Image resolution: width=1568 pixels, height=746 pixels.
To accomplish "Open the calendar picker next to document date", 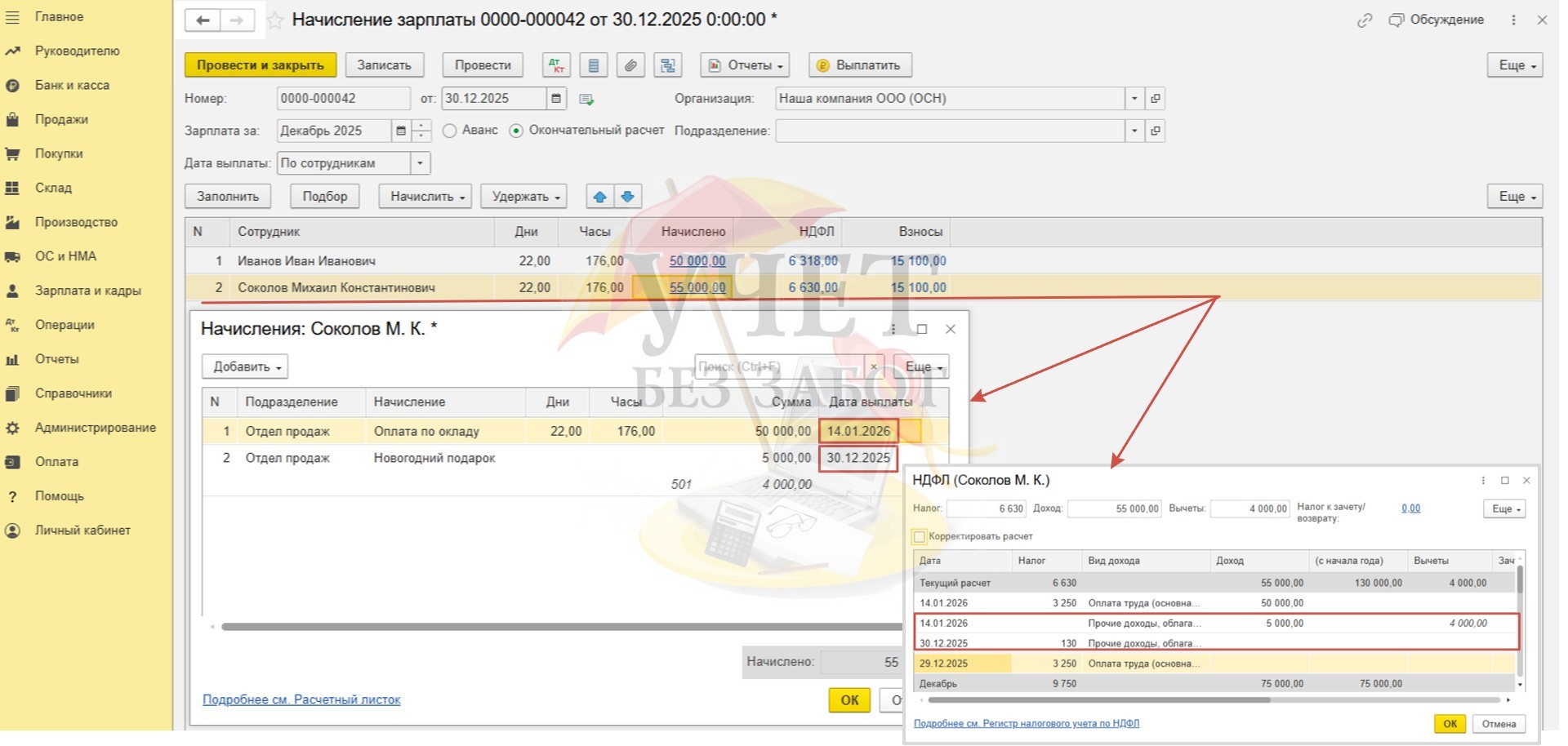I will (556, 99).
